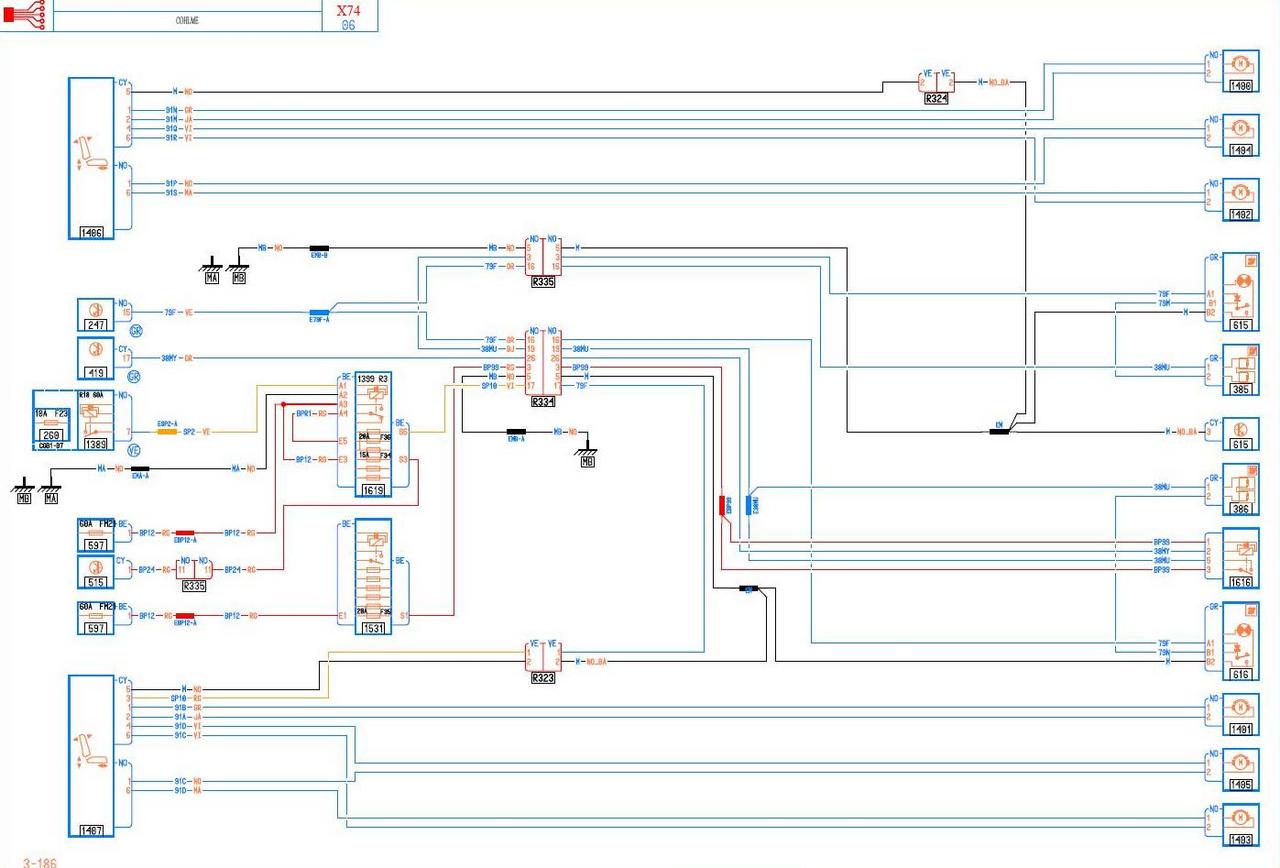
Task: Select the BPR1-RG wire label
Action: (313, 413)
